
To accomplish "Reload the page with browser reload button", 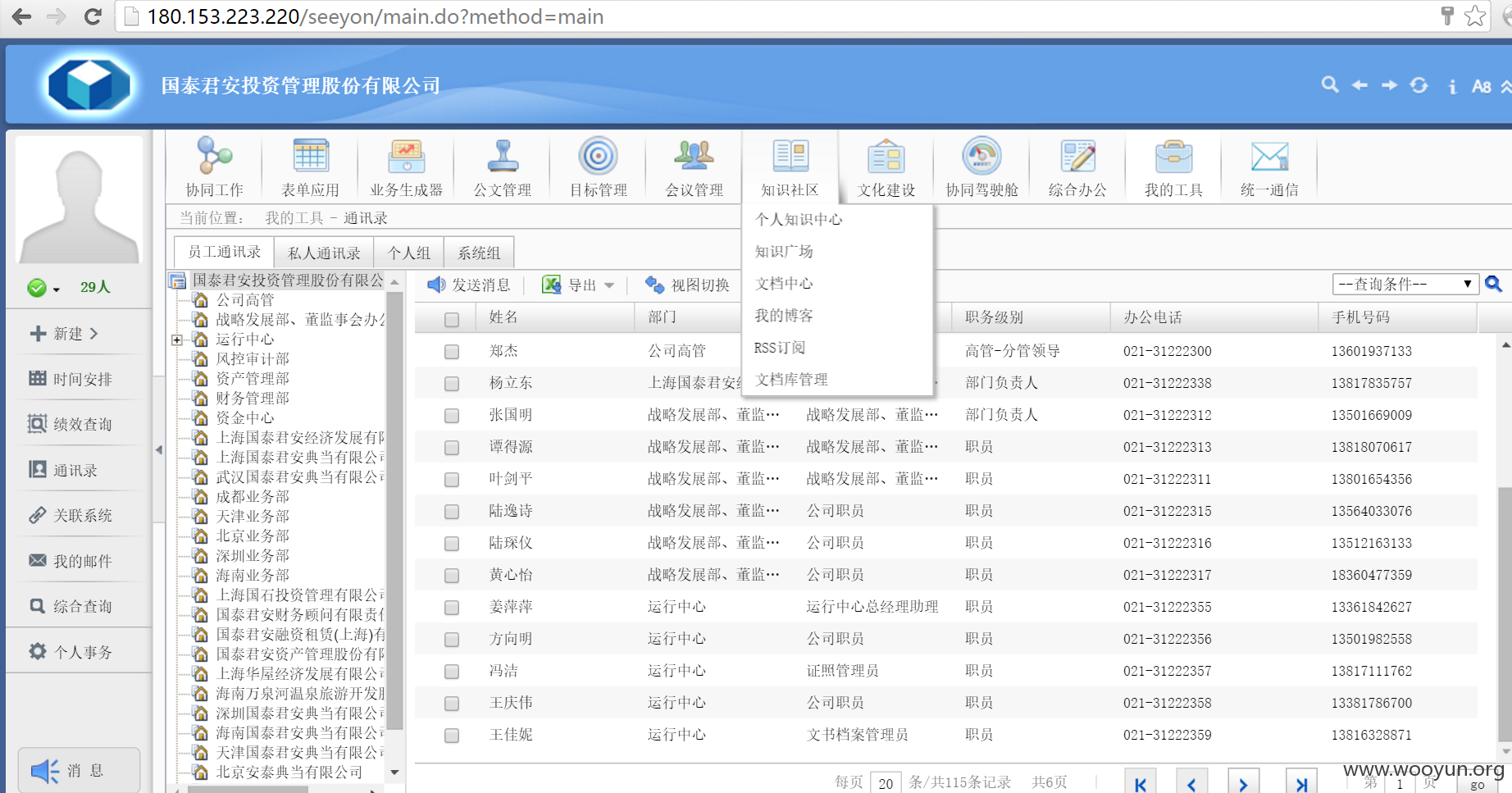I will 93,16.
